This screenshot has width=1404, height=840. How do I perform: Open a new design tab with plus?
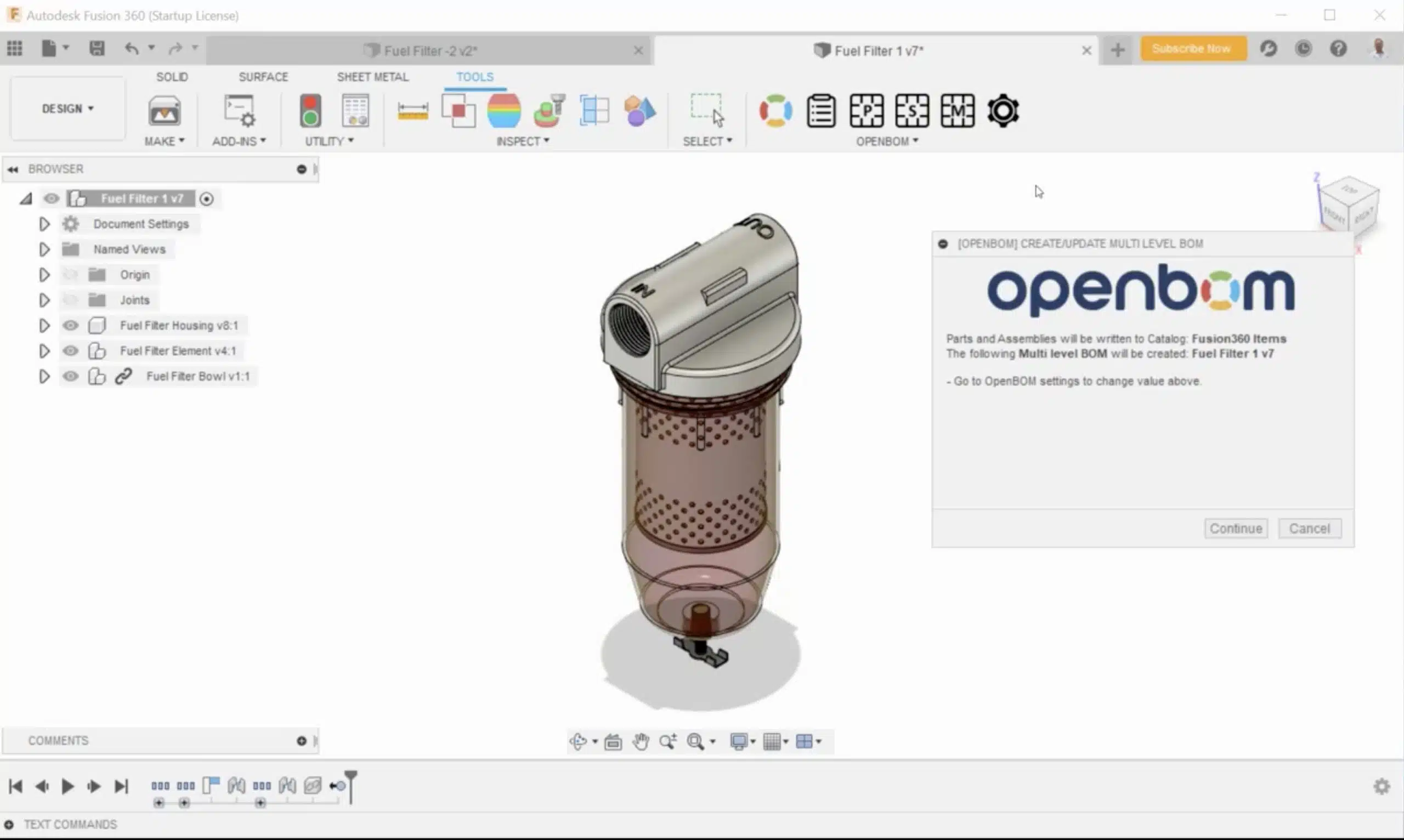coord(1118,50)
